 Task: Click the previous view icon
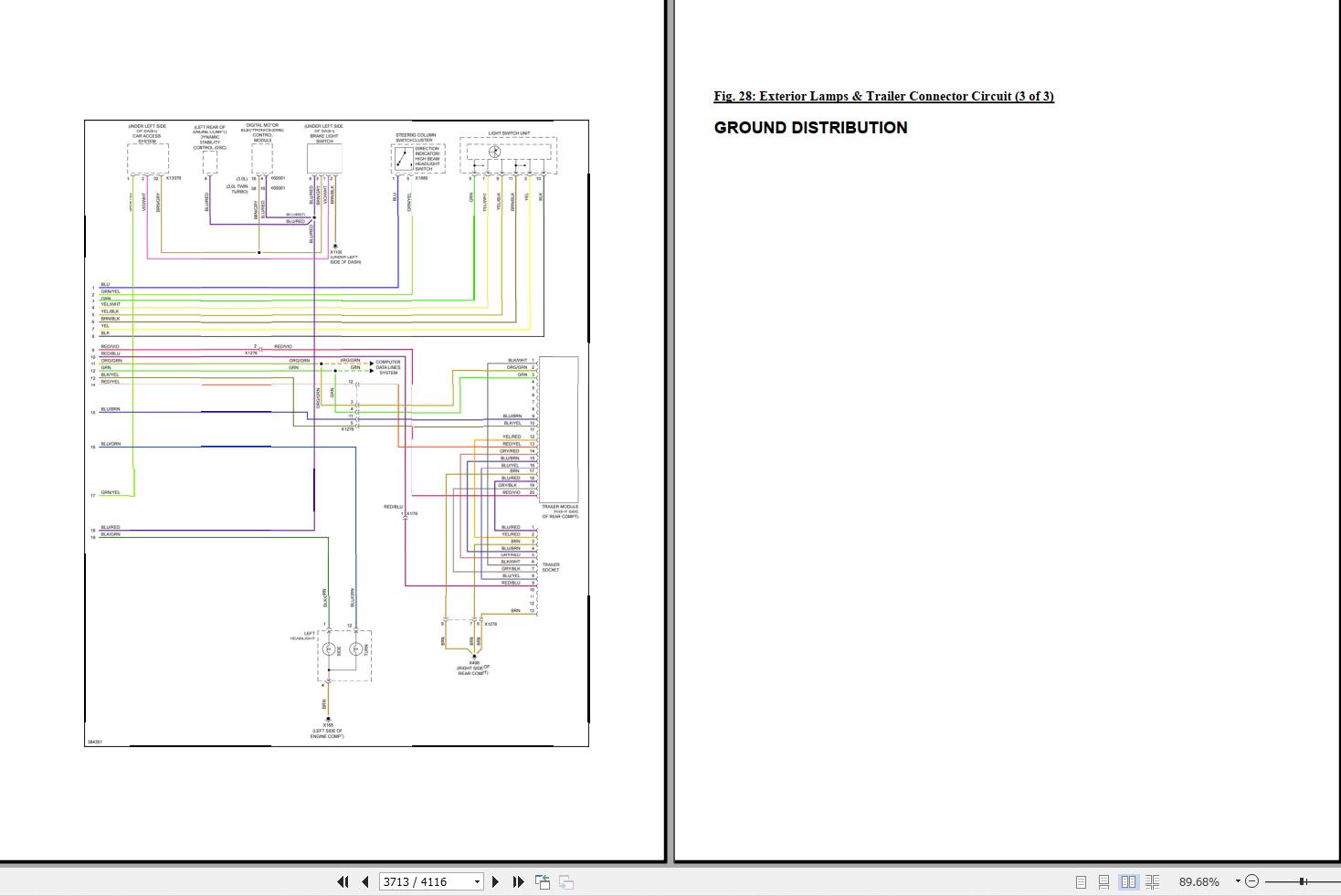(543, 881)
